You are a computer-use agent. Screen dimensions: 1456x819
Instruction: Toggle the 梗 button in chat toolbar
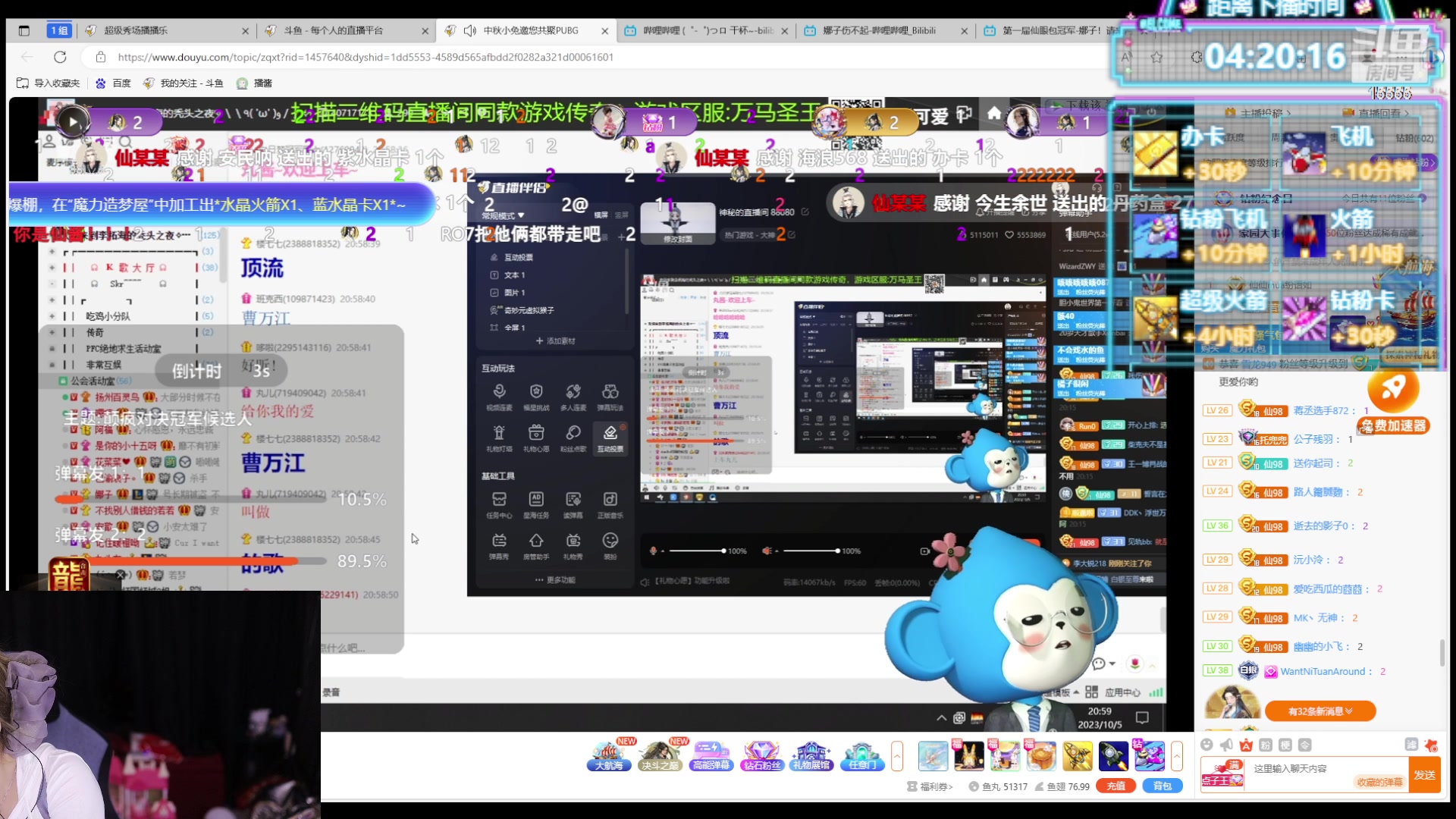[x=1285, y=745]
